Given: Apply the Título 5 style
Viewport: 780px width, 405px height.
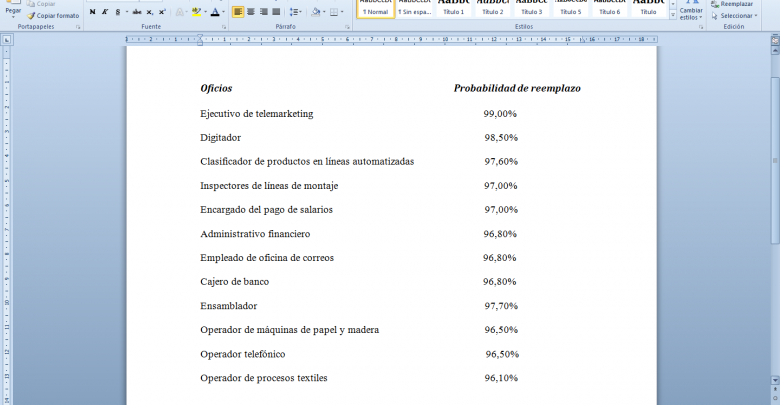Looking at the screenshot, I should pyautogui.click(x=571, y=8).
